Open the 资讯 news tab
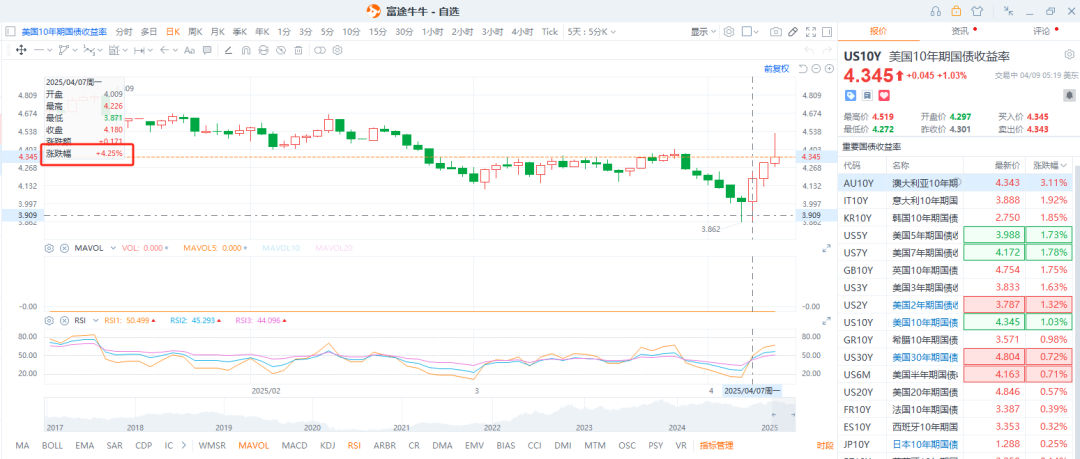This screenshot has height=459, width=1080. (959, 31)
